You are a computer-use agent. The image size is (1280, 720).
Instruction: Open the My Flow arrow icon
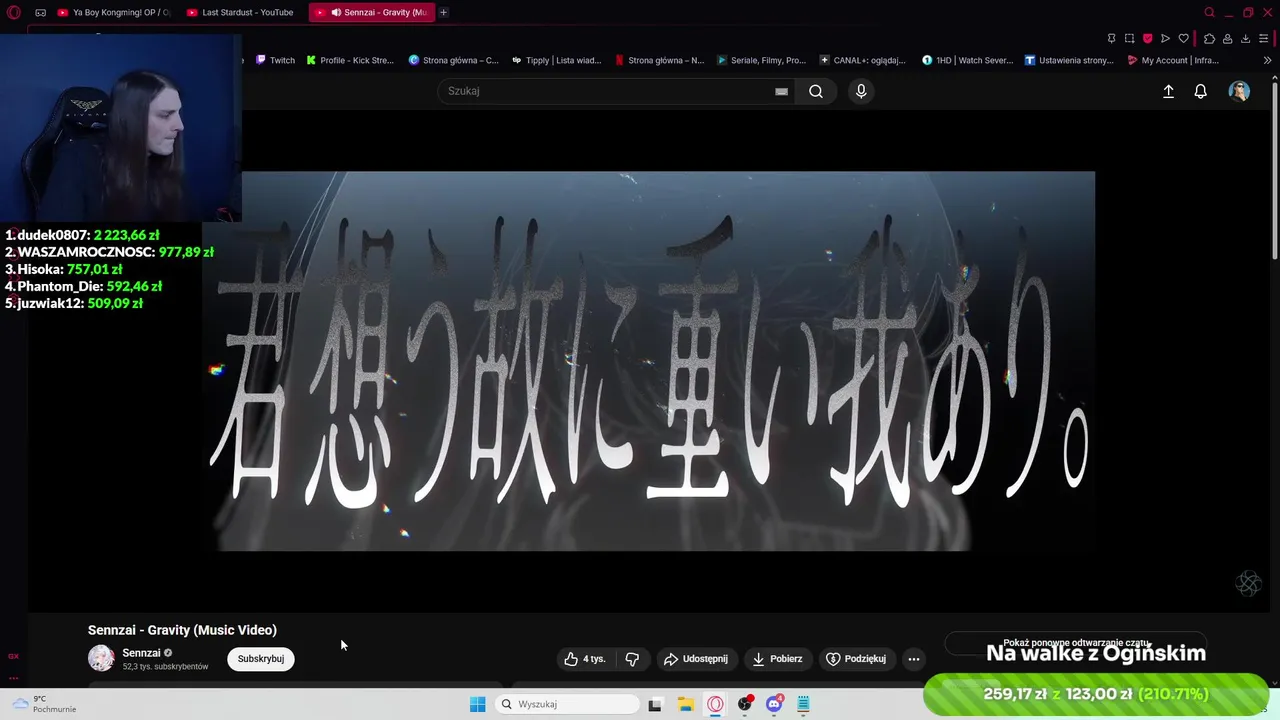click(1165, 38)
